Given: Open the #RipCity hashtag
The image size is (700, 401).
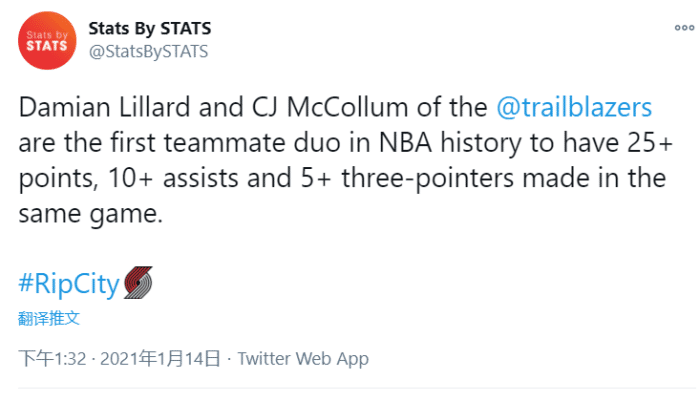Looking at the screenshot, I should point(69,284).
